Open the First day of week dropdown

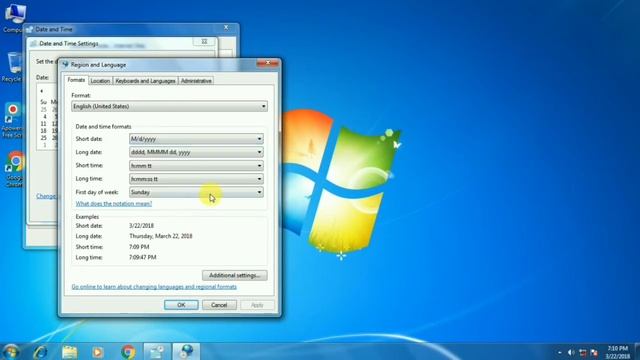click(x=196, y=192)
